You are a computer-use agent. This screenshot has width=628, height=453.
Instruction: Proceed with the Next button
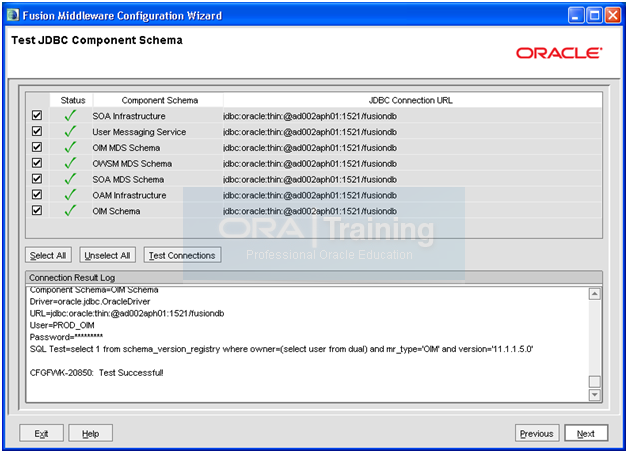[x=586, y=433]
